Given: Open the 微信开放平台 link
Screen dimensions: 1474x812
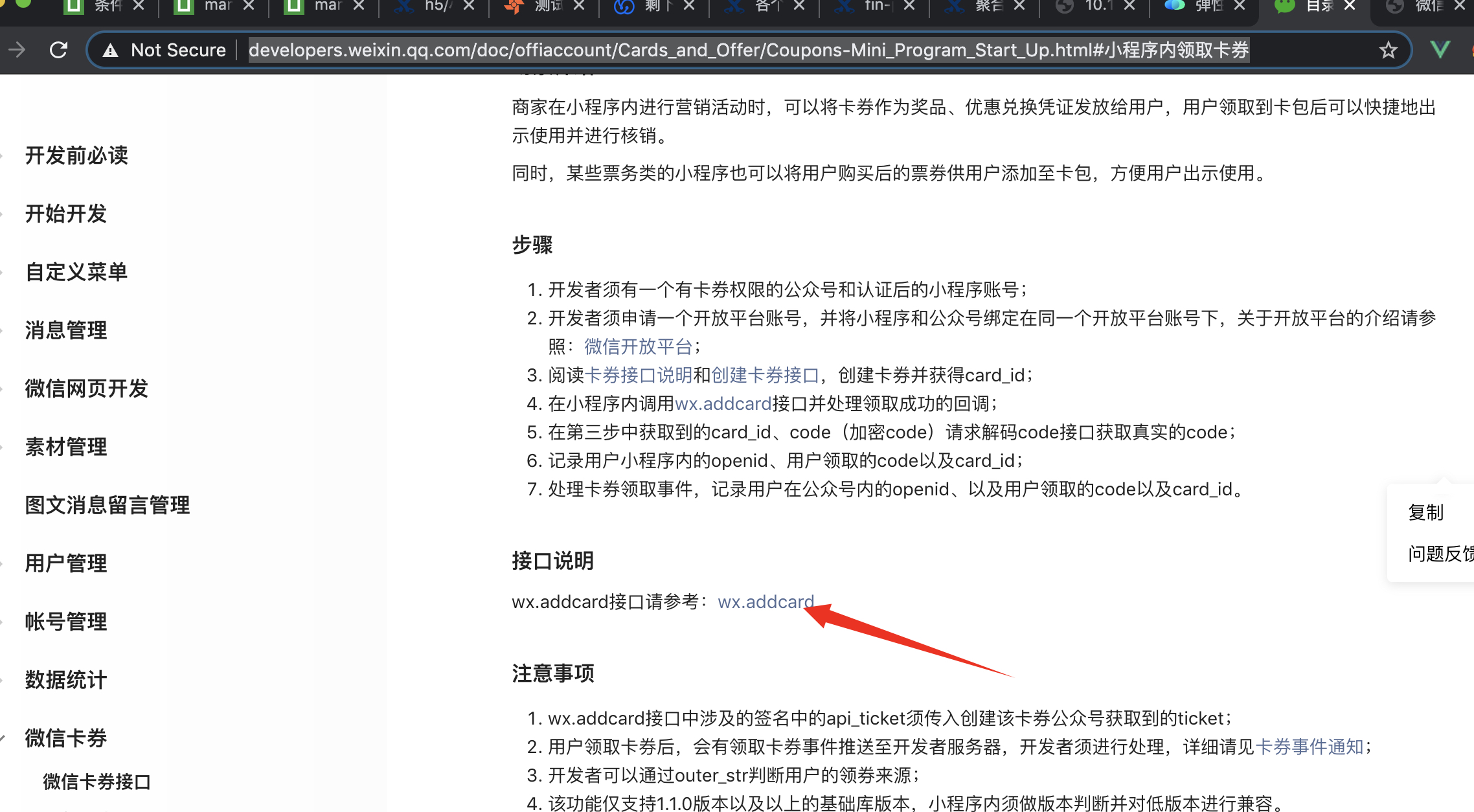Looking at the screenshot, I should (x=638, y=346).
